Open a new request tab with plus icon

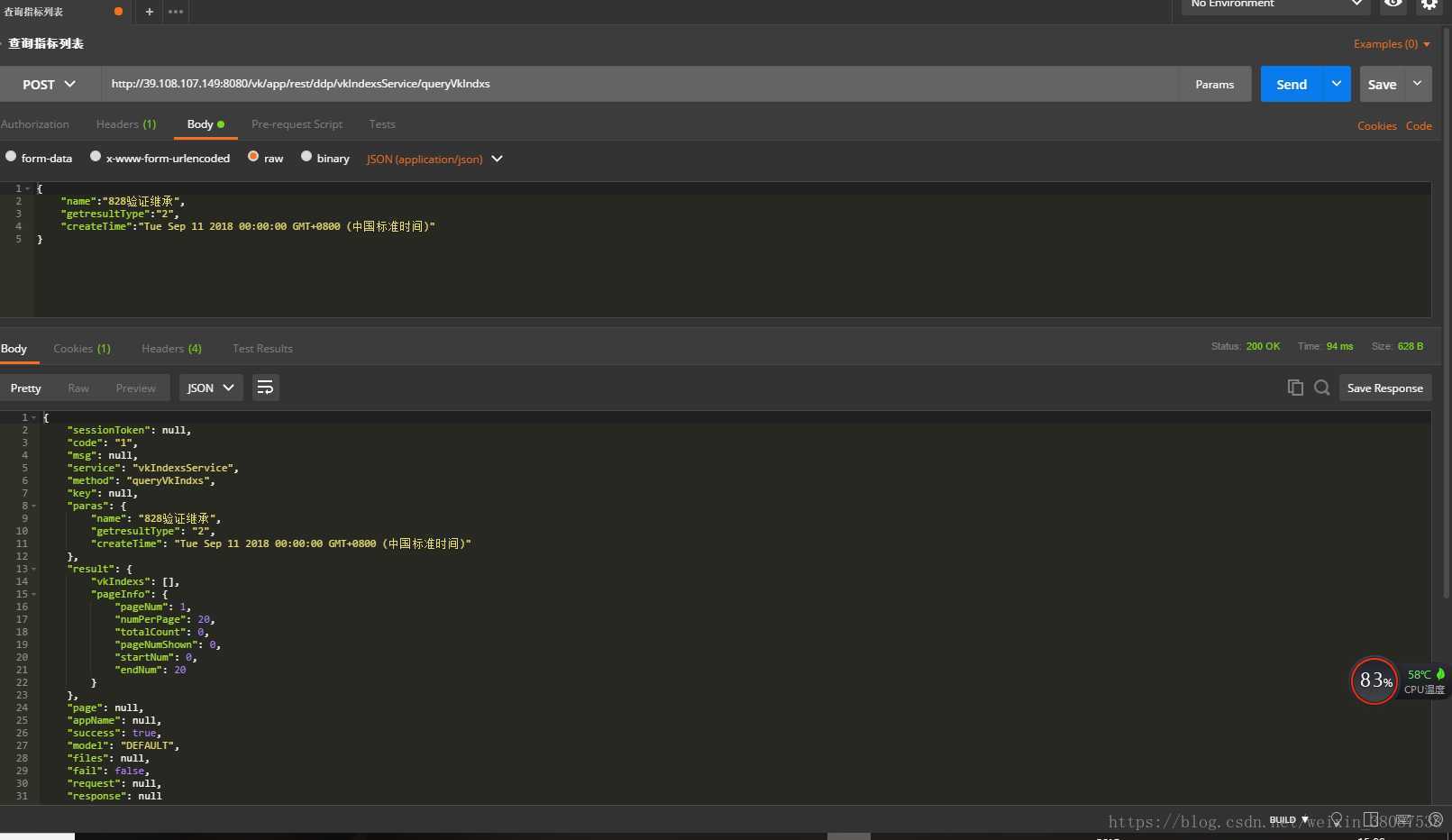[150, 12]
